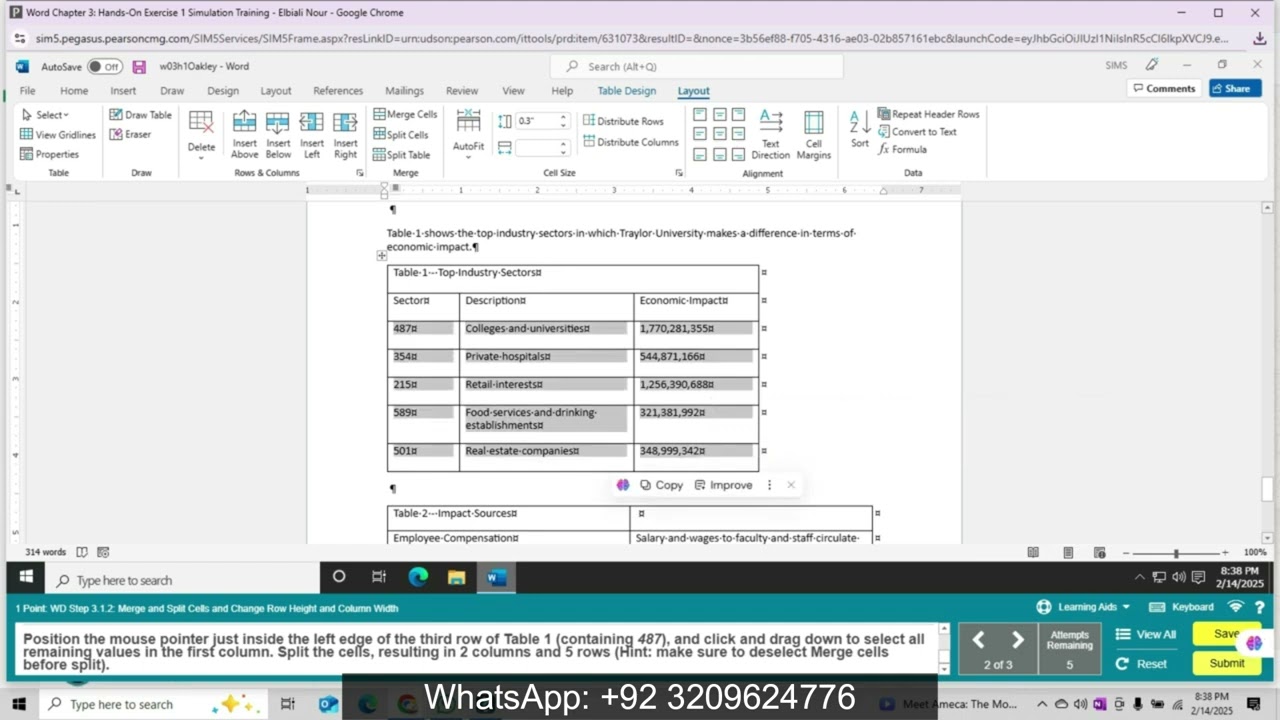The image size is (1280, 720).
Task: Click the Merge Cells button
Action: tap(405, 114)
